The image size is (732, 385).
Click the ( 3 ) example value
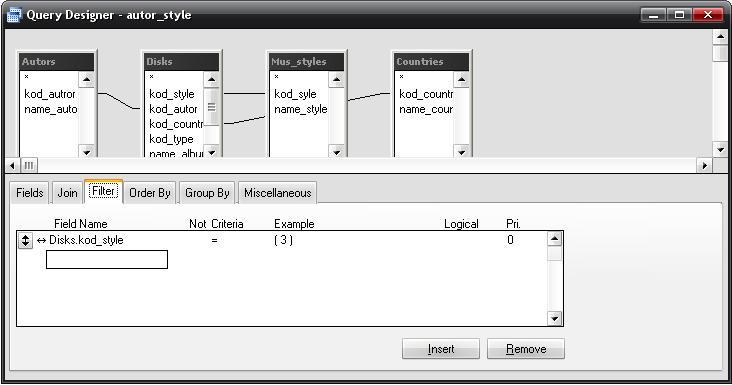283,240
